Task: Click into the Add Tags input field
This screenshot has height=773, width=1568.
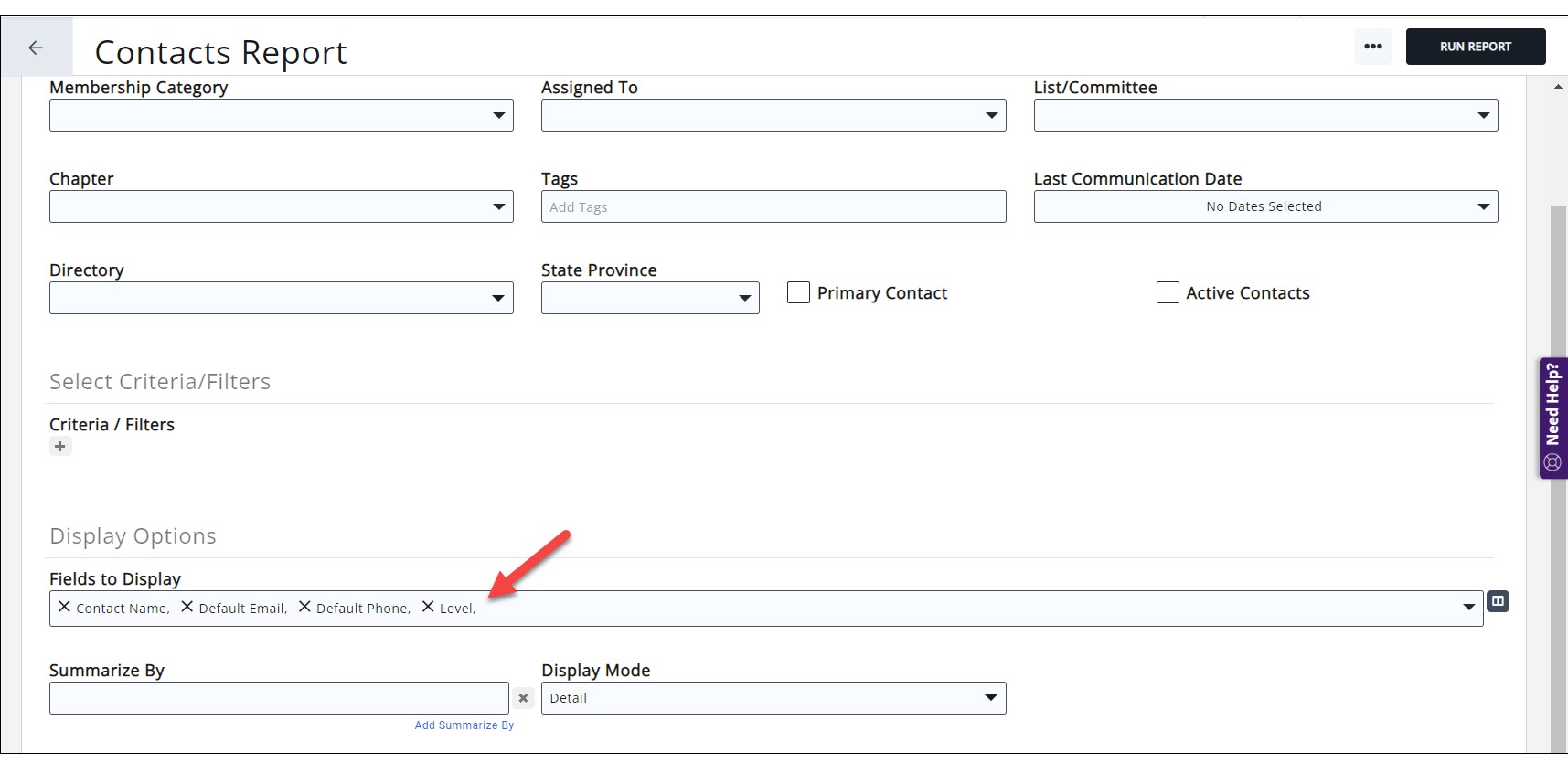Action: (773, 206)
